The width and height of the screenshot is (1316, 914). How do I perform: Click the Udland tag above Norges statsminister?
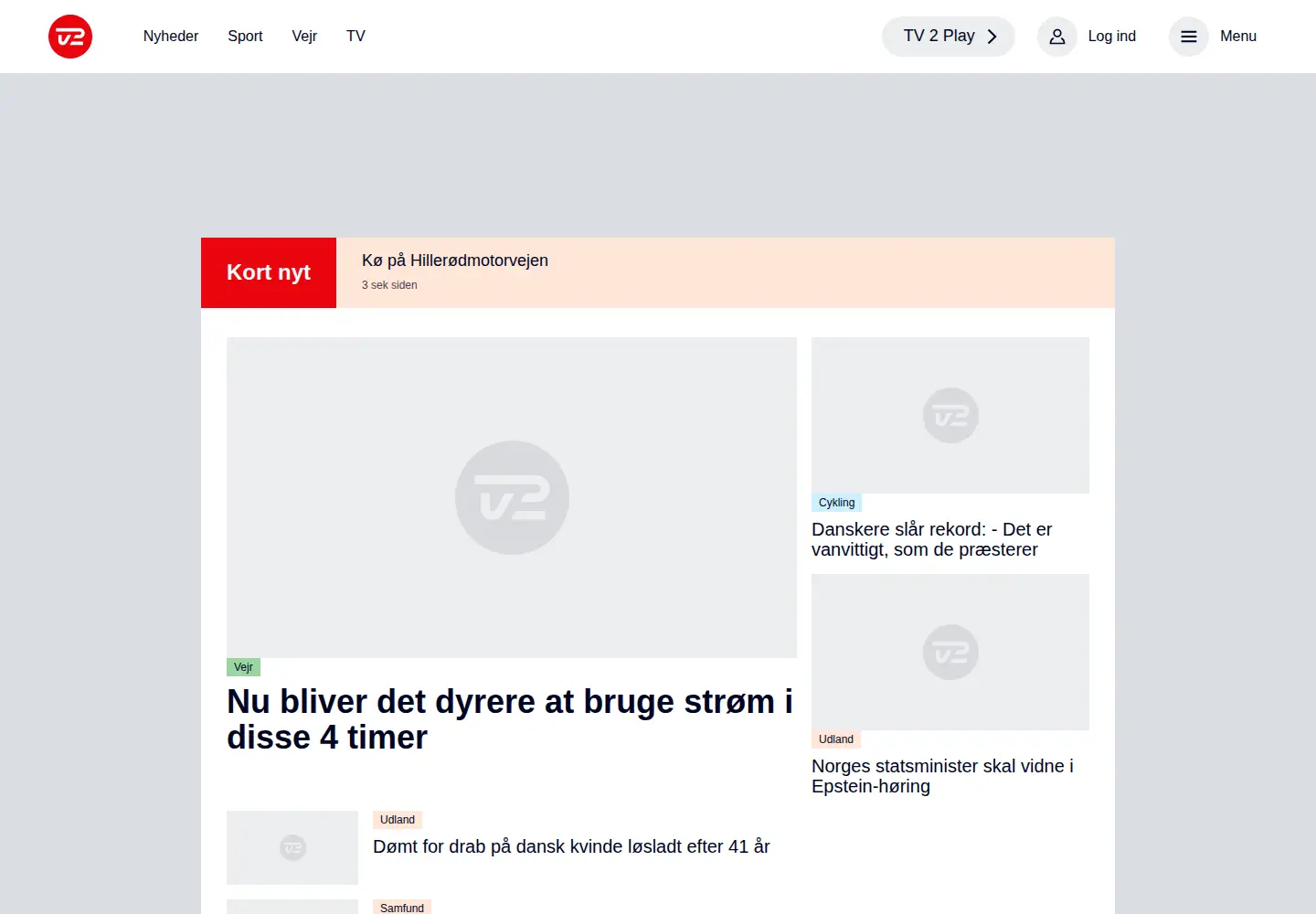[x=836, y=739]
